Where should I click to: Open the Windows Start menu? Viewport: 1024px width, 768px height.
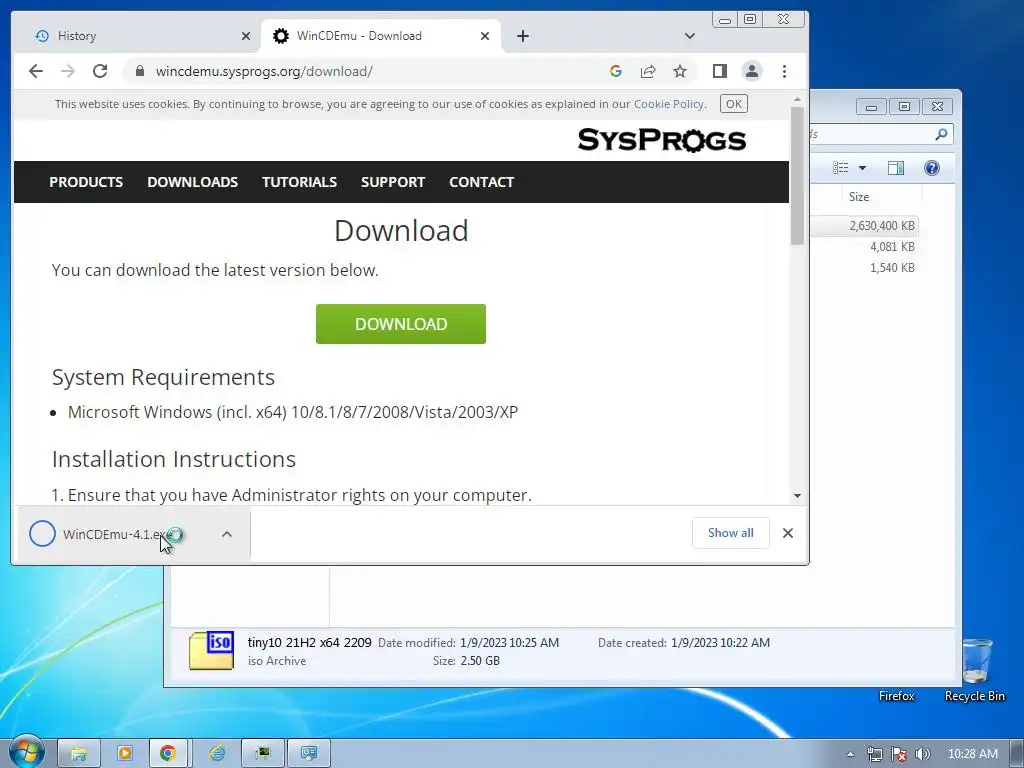pos(26,752)
